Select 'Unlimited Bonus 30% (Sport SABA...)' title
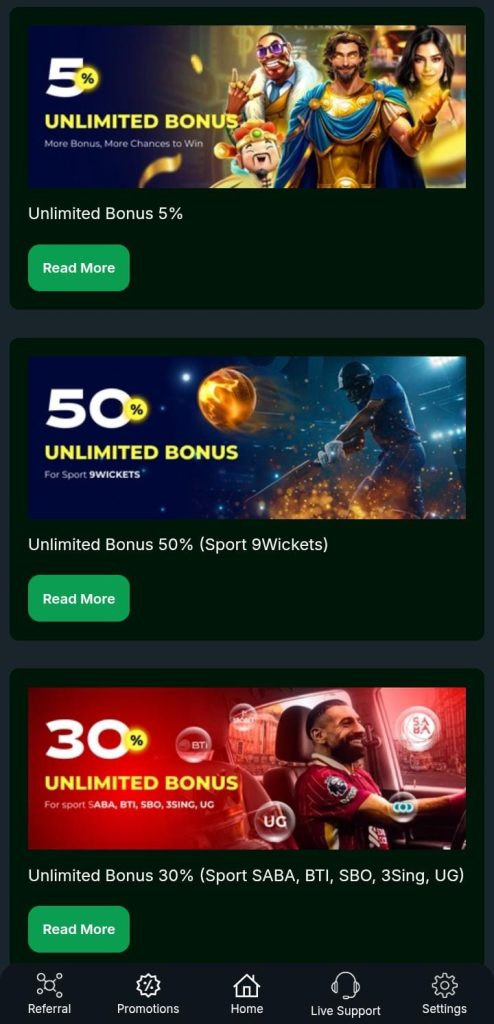The width and height of the screenshot is (494, 1024). pyautogui.click(x=246, y=875)
